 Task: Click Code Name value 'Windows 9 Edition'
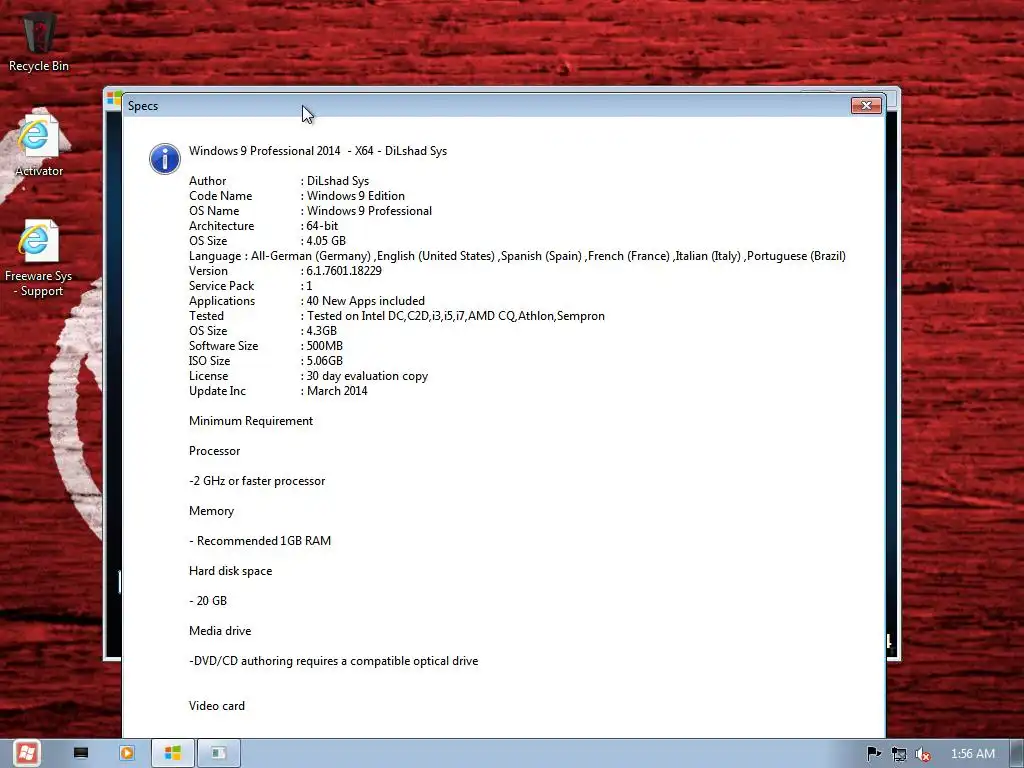(356, 196)
